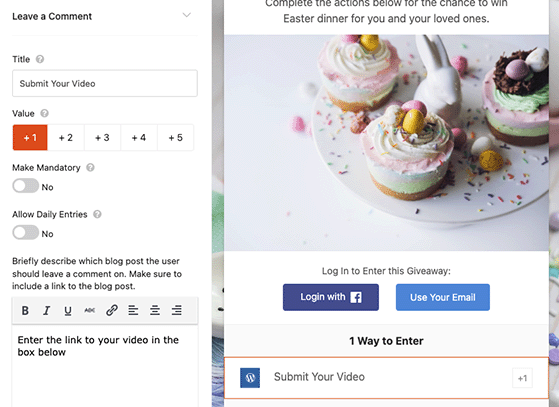Apply strikethrough ABC formatting
Viewport: 559px width, 407px height.
89,310
